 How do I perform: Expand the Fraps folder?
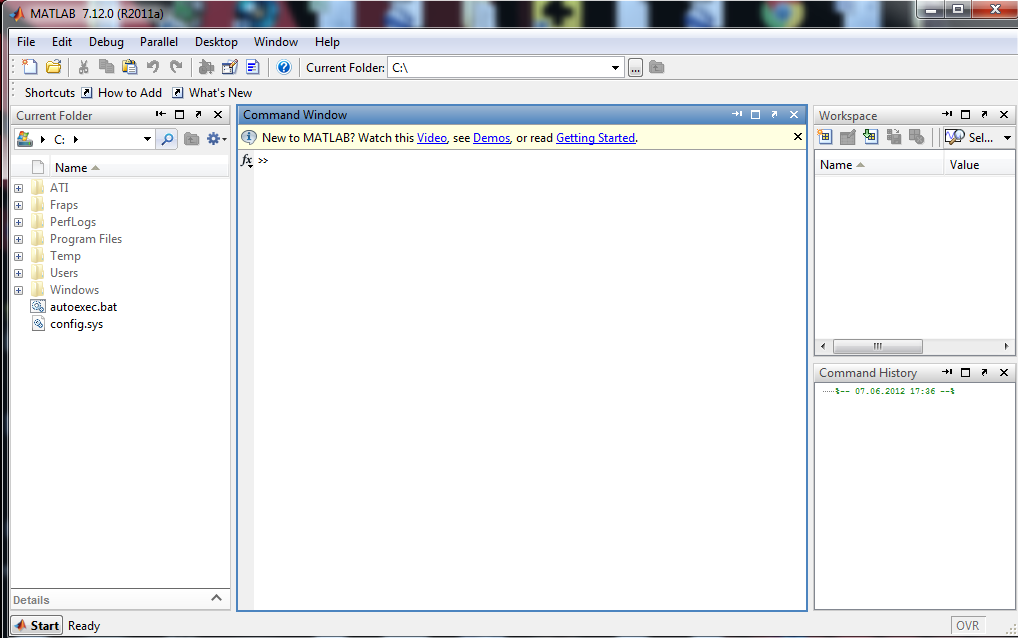click(18, 205)
